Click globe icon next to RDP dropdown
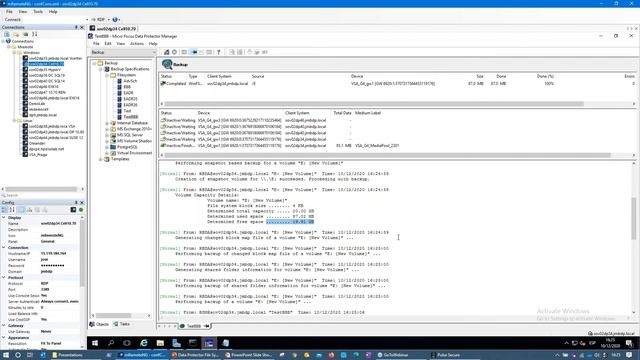Image resolution: width=640 pixels, height=360 pixels. point(115,20)
